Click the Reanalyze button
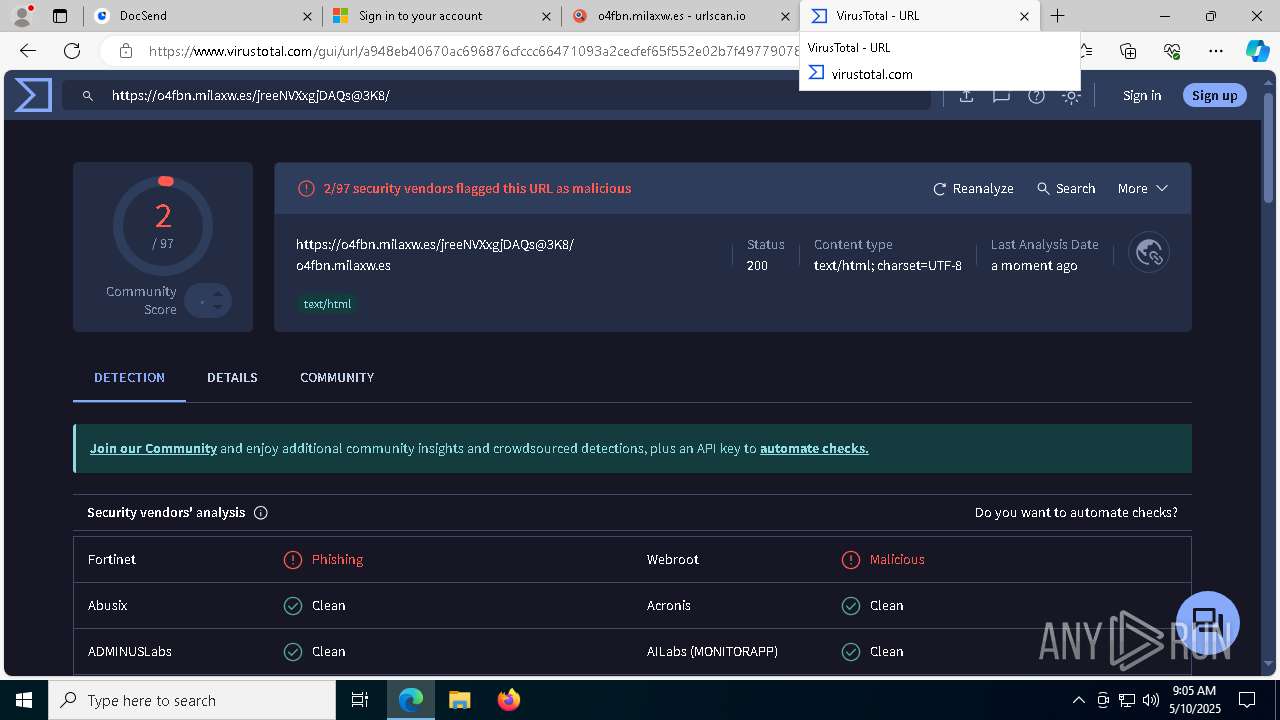This screenshot has height=720, width=1280. 973,188
